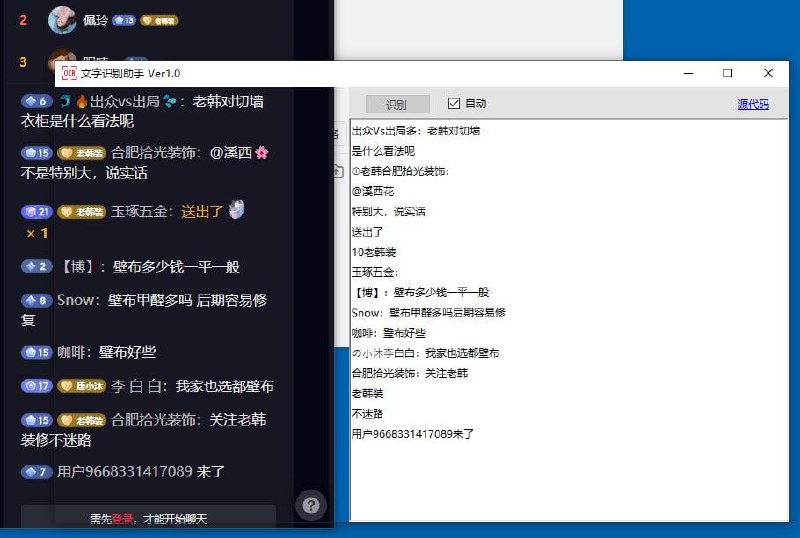
Task: Minimize the 文字识别助手 window
Action: [x=688, y=73]
